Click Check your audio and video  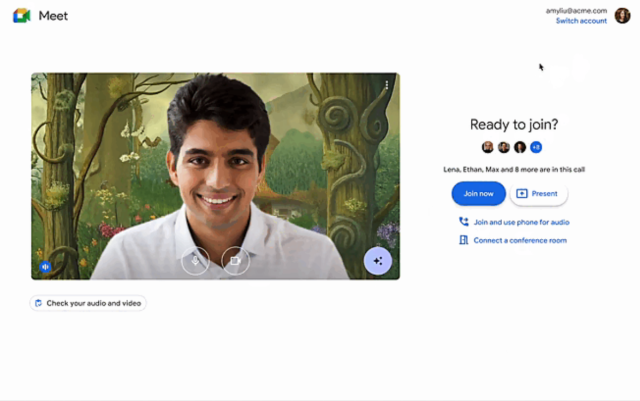88,303
